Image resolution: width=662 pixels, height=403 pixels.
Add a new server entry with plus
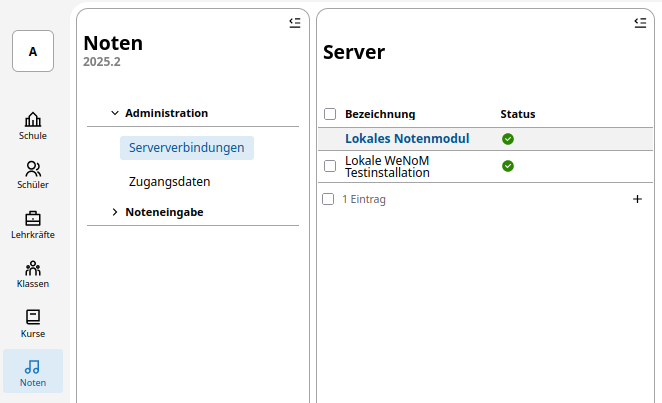click(638, 199)
